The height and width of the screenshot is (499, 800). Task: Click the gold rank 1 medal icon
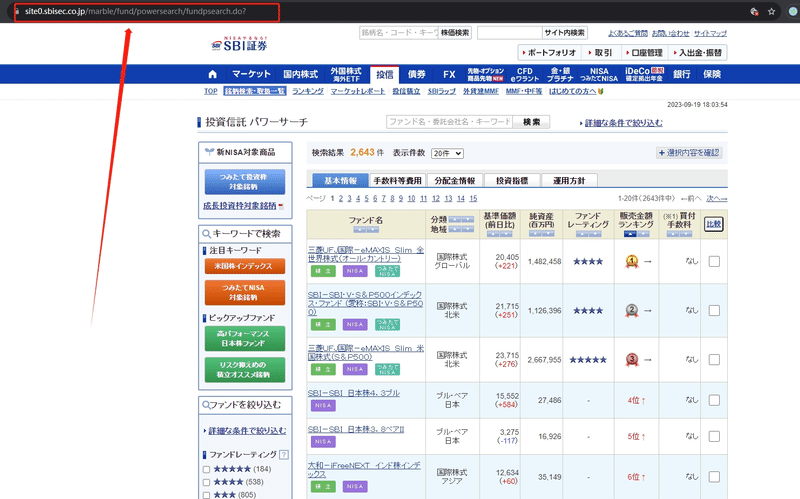tap(632, 262)
